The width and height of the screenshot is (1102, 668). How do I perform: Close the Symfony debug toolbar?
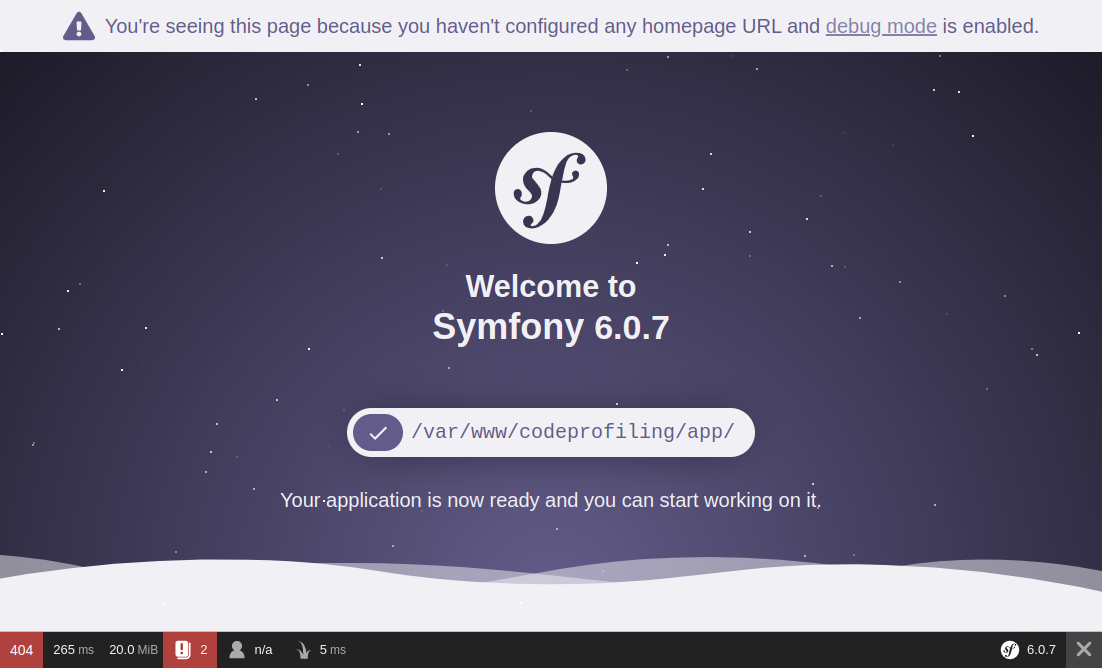click(x=1084, y=650)
